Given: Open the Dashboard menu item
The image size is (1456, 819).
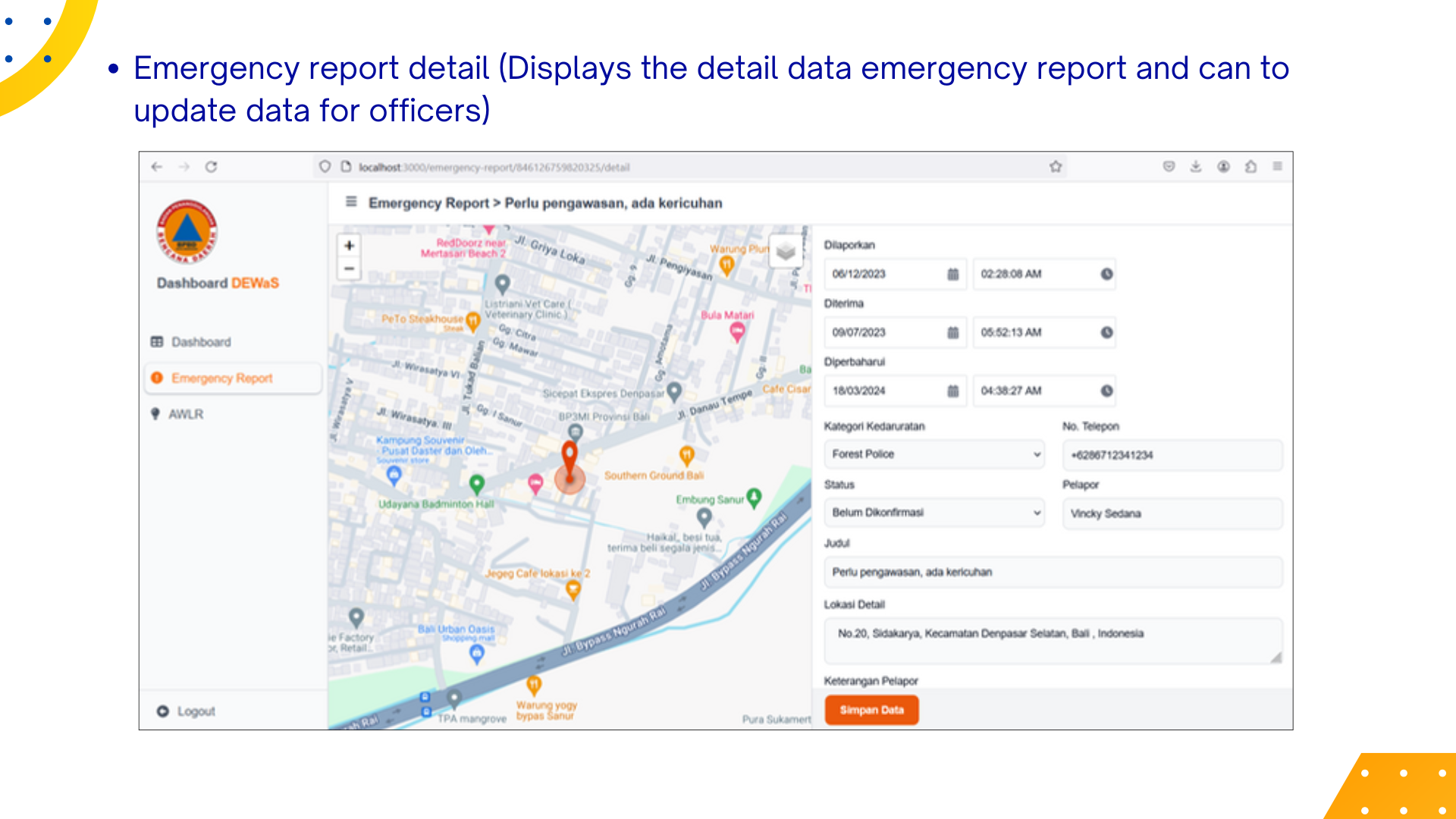Looking at the screenshot, I should pyautogui.click(x=201, y=342).
